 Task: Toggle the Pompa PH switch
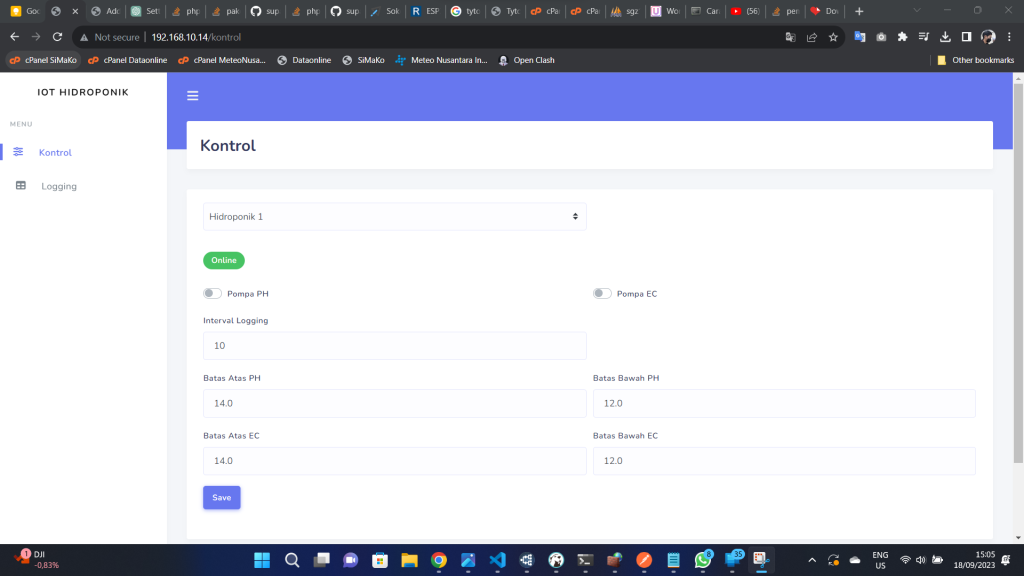[x=212, y=294]
